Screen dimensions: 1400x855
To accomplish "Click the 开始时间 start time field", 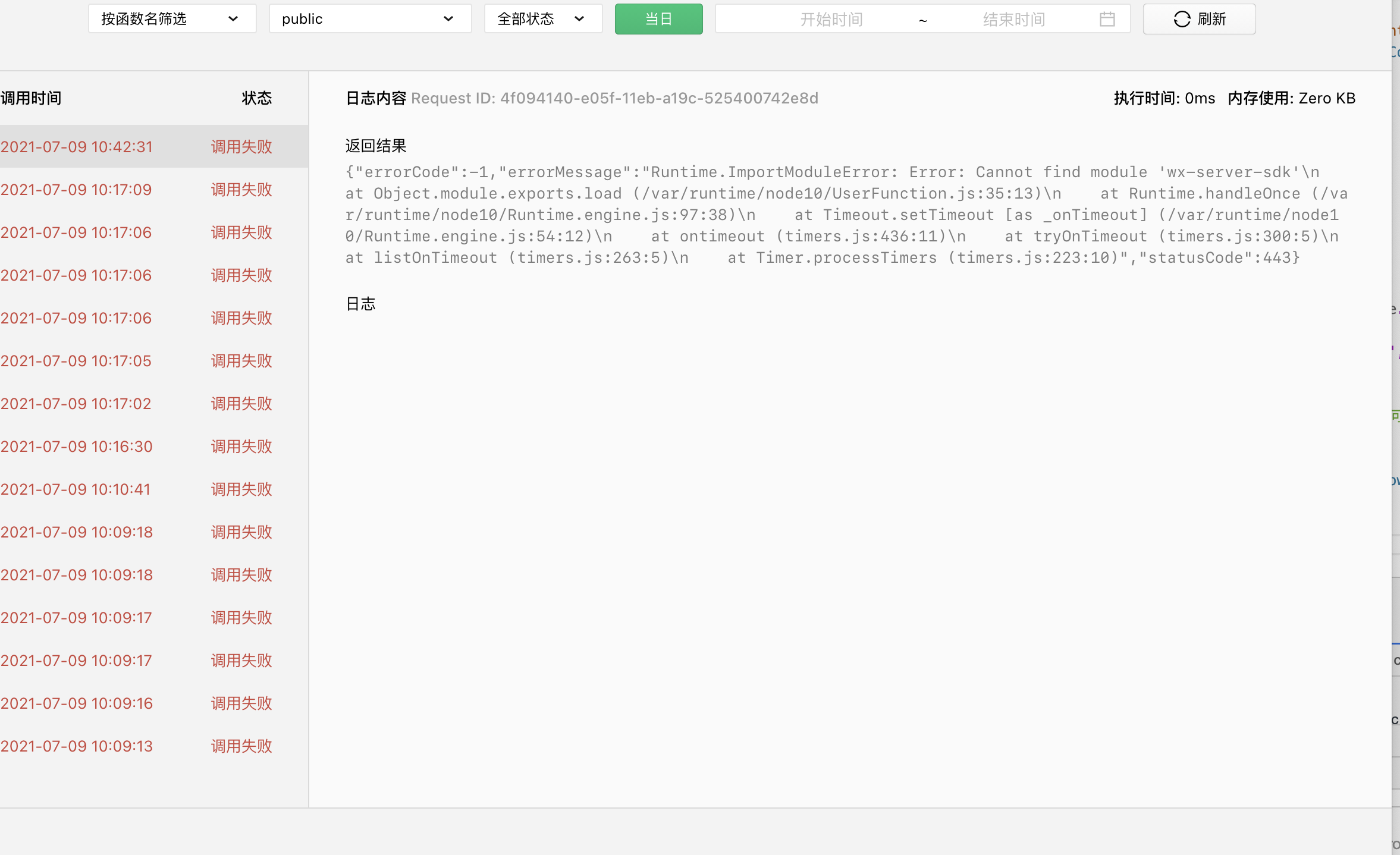I will (x=831, y=20).
